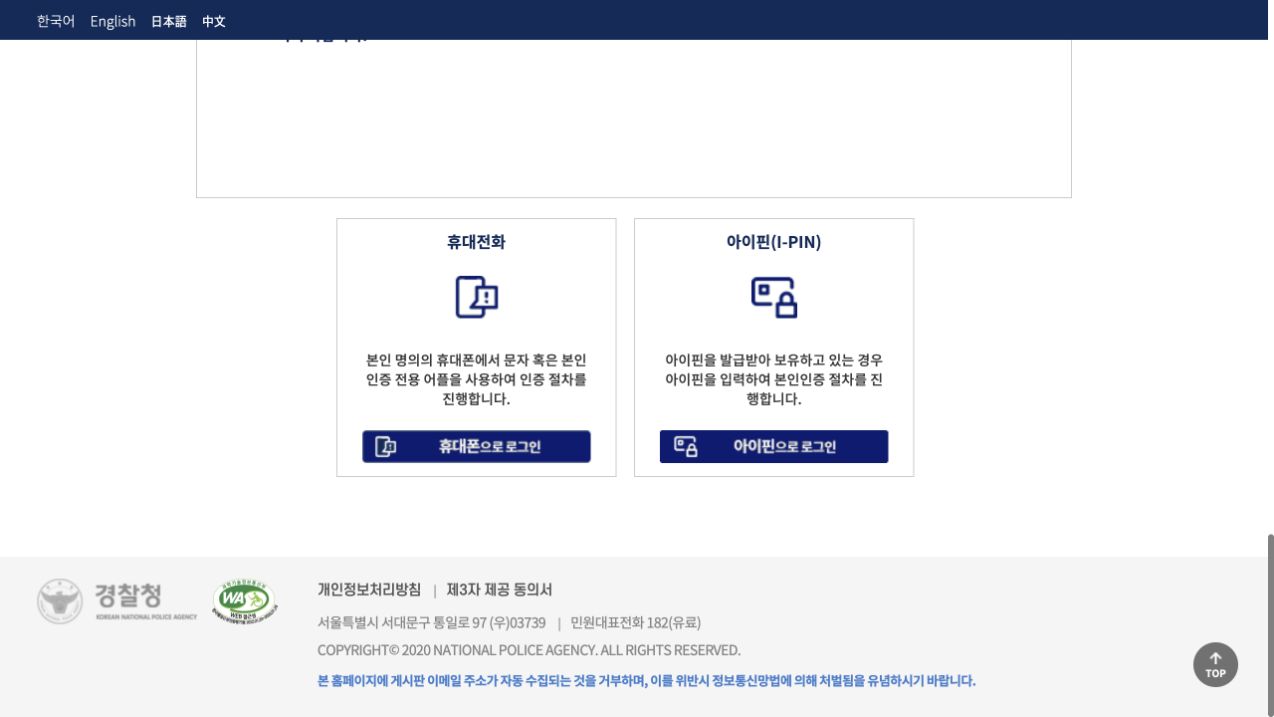
Task: Click the I-PIN authentication description paragraph
Action: coord(774,380)
